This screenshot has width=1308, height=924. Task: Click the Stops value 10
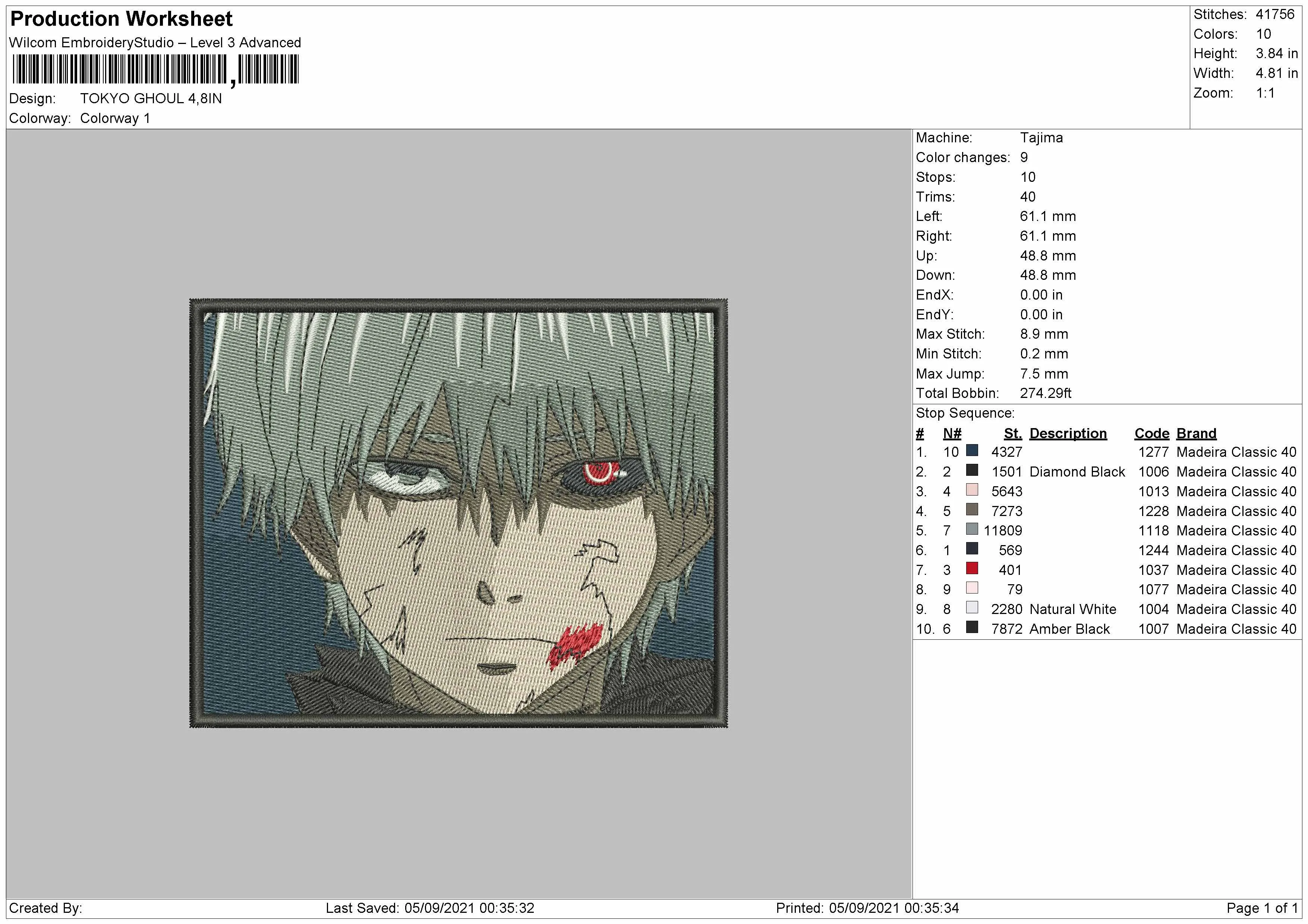pos(1028,177)
